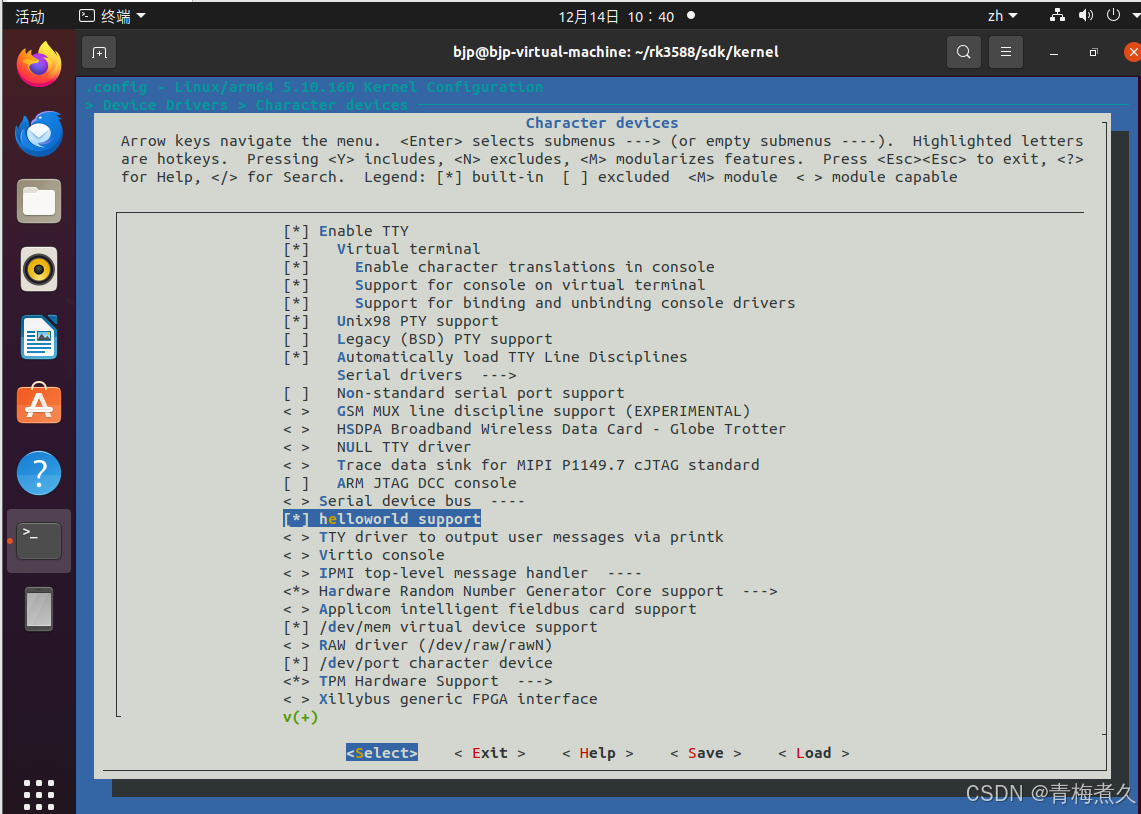Open the zh input language dropdown
The image size is (1141, 814).
click(x=1002, y=15)
